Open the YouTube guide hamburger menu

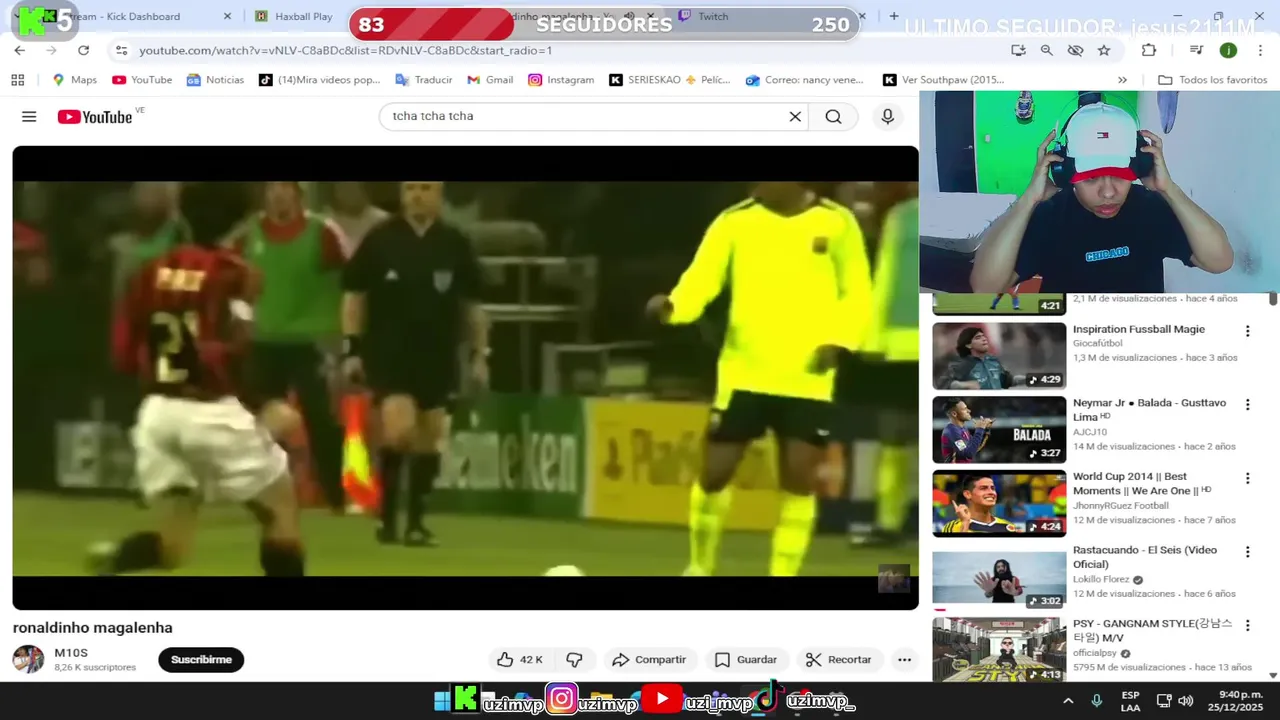coord(29,117)
